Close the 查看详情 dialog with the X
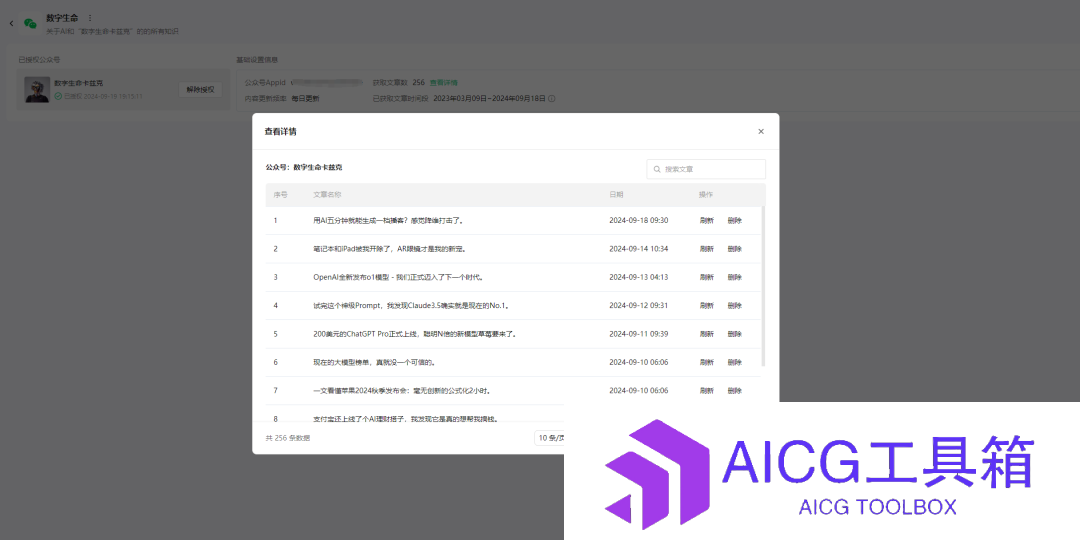 point(761,132)
